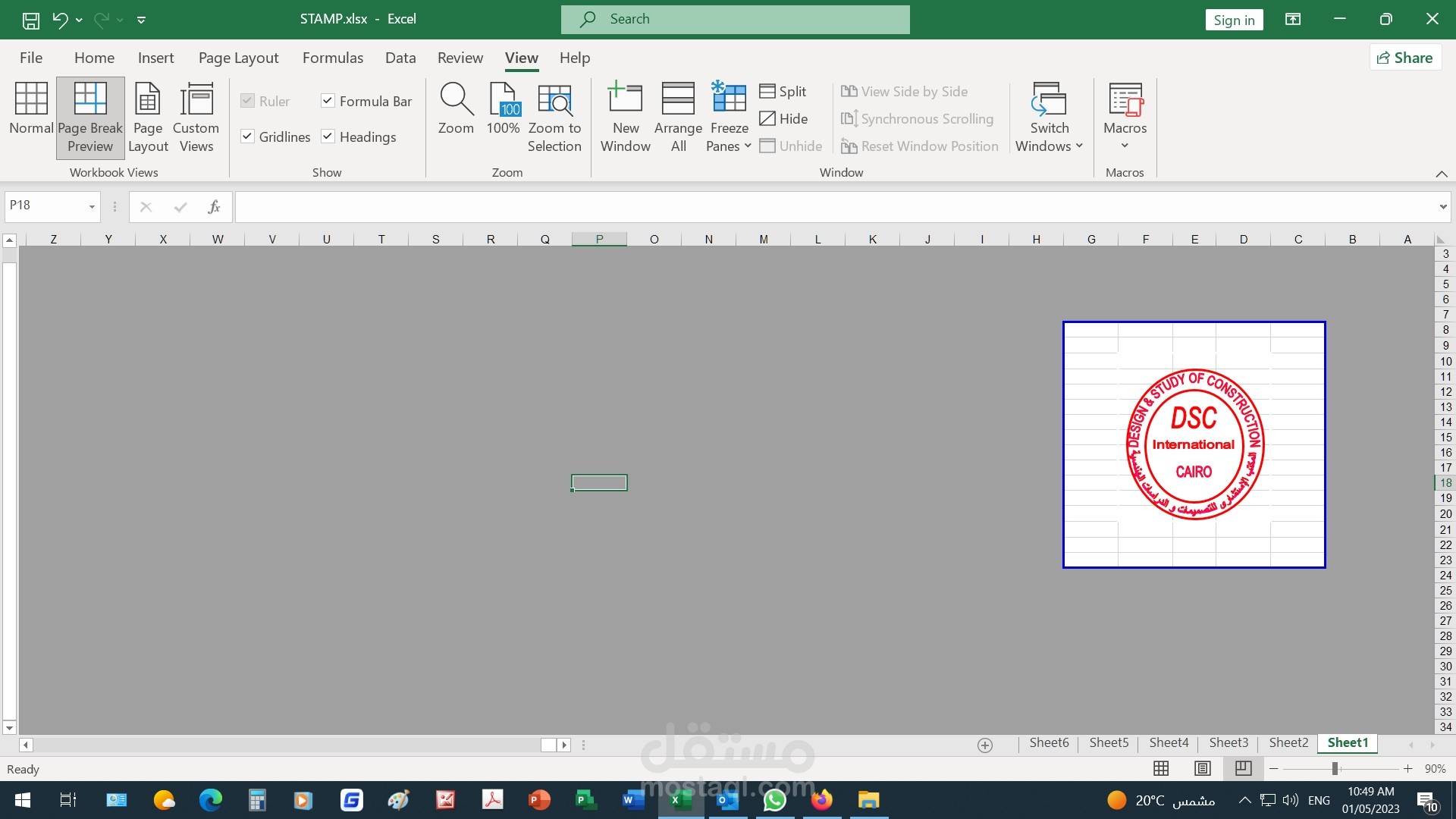Select Page Break Preview view
This screenshot has width=1456, height=819.
coord(90,118)
